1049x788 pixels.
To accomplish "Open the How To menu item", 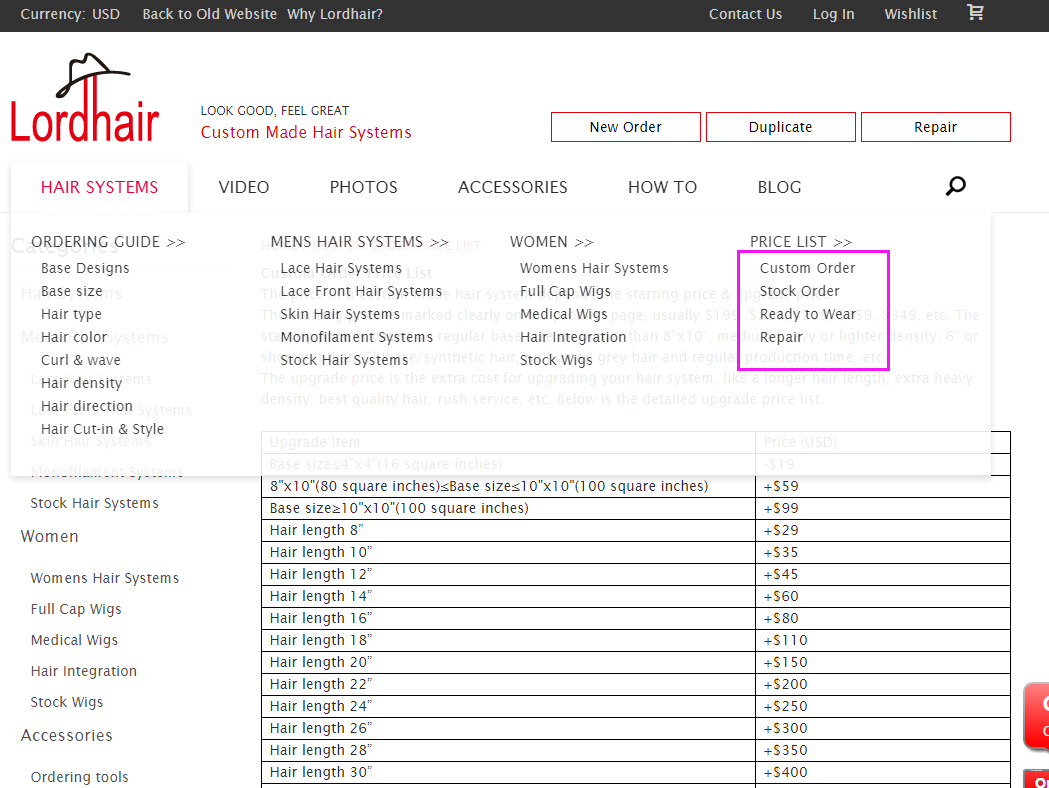I will 662,187.
